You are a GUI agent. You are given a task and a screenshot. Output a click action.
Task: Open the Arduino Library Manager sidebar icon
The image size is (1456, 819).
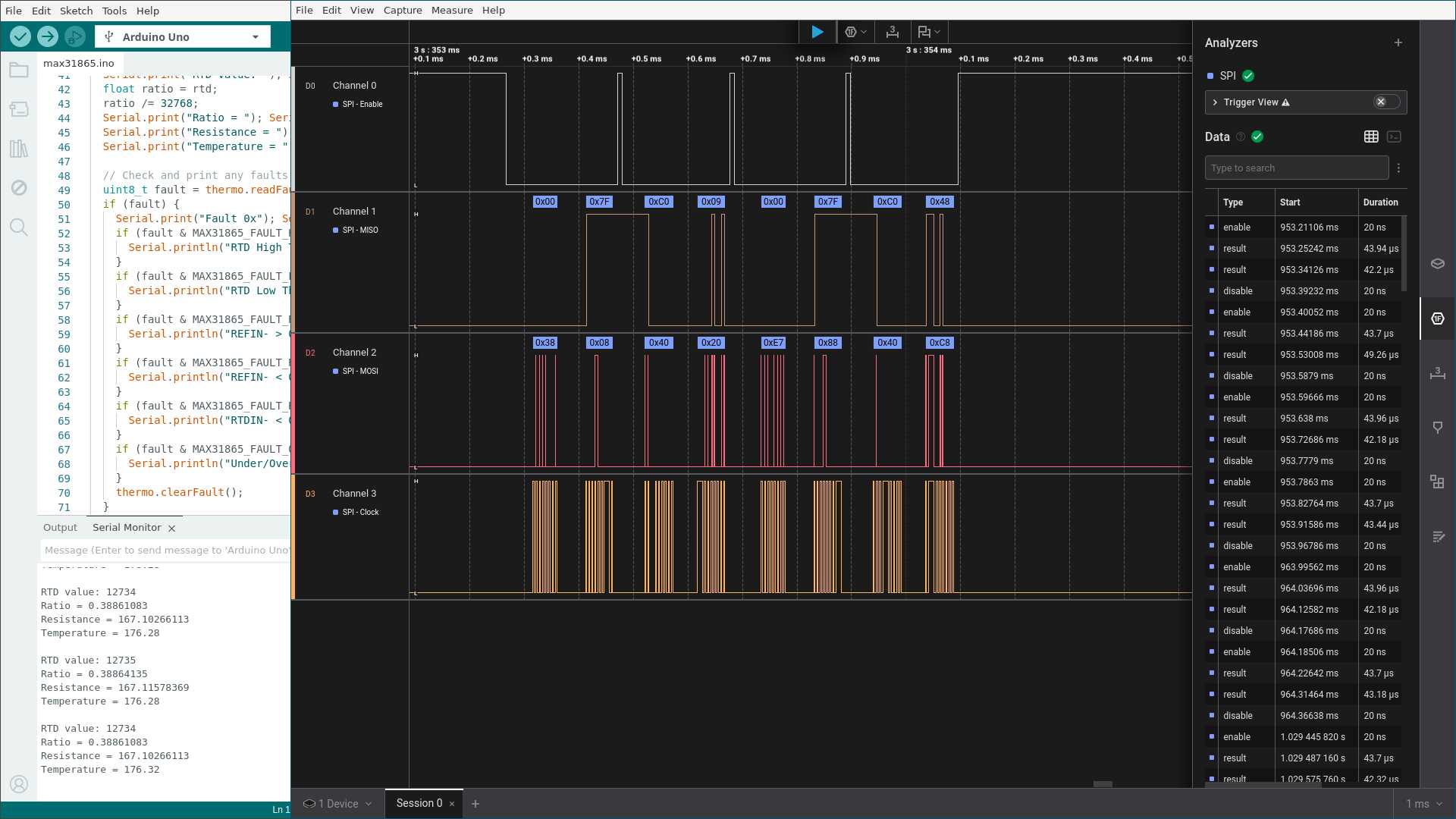point(19,149)
